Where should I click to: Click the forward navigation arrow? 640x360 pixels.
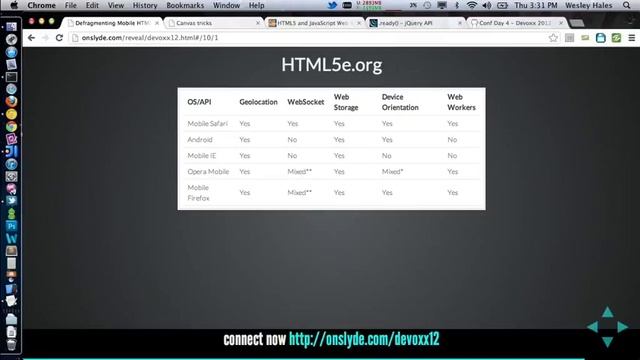tap(45, 38)
